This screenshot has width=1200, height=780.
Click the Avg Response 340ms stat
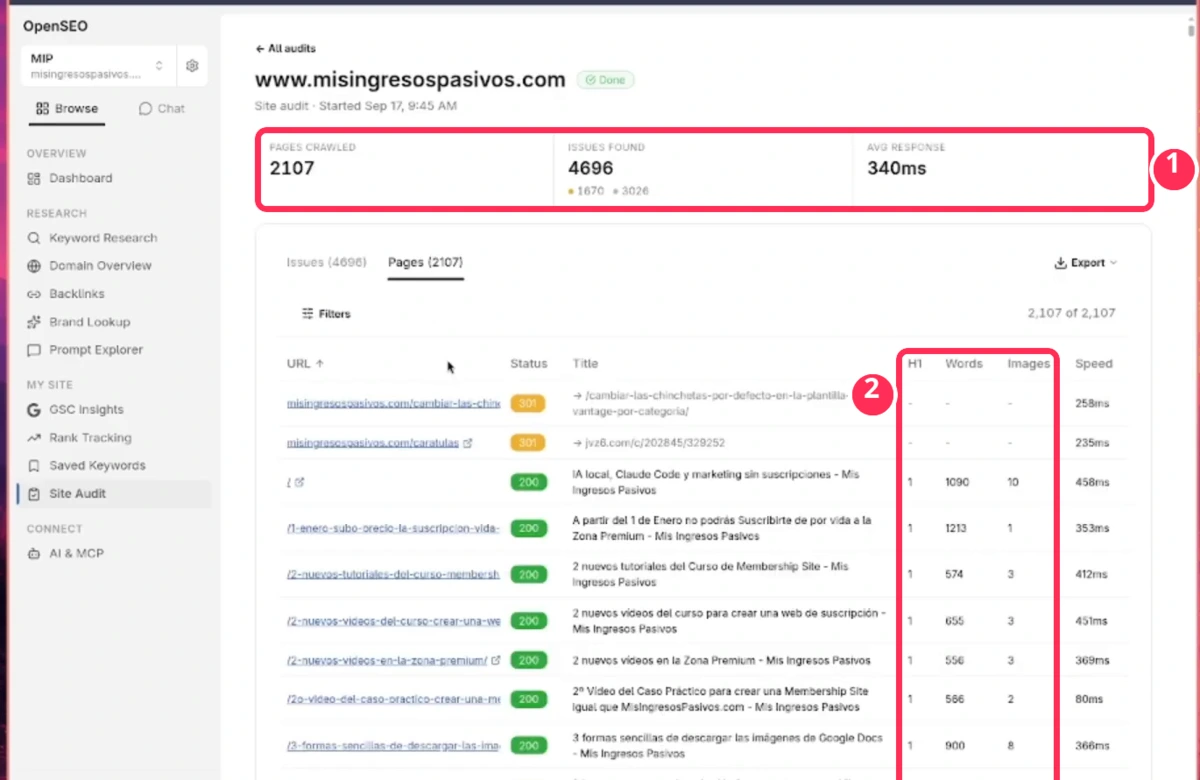896,168
